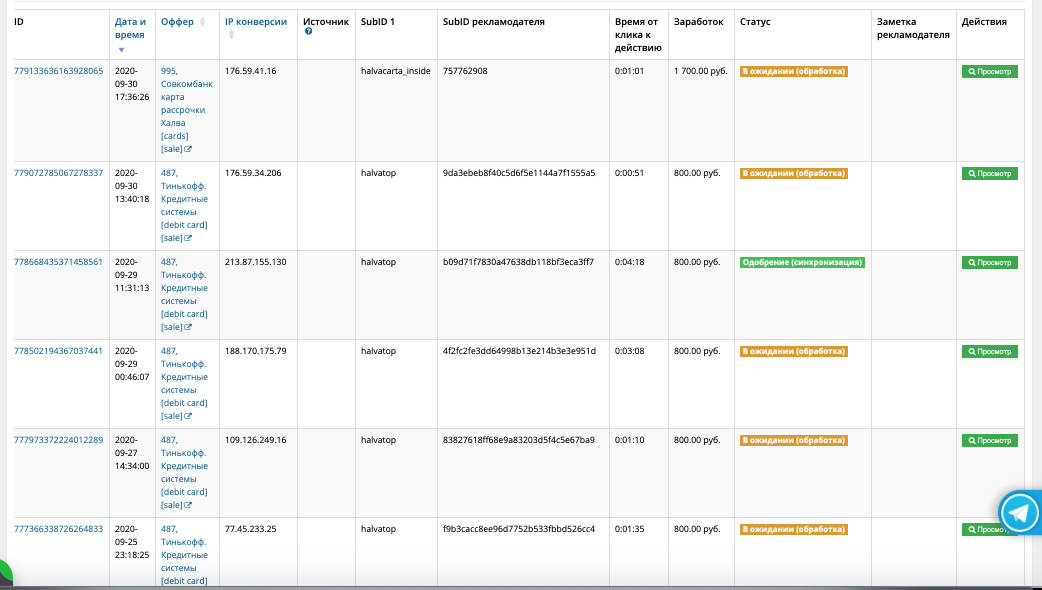Sort by Дата и время descending arrow
Viewport: 1042px width, 590px height.
point(122,48)
